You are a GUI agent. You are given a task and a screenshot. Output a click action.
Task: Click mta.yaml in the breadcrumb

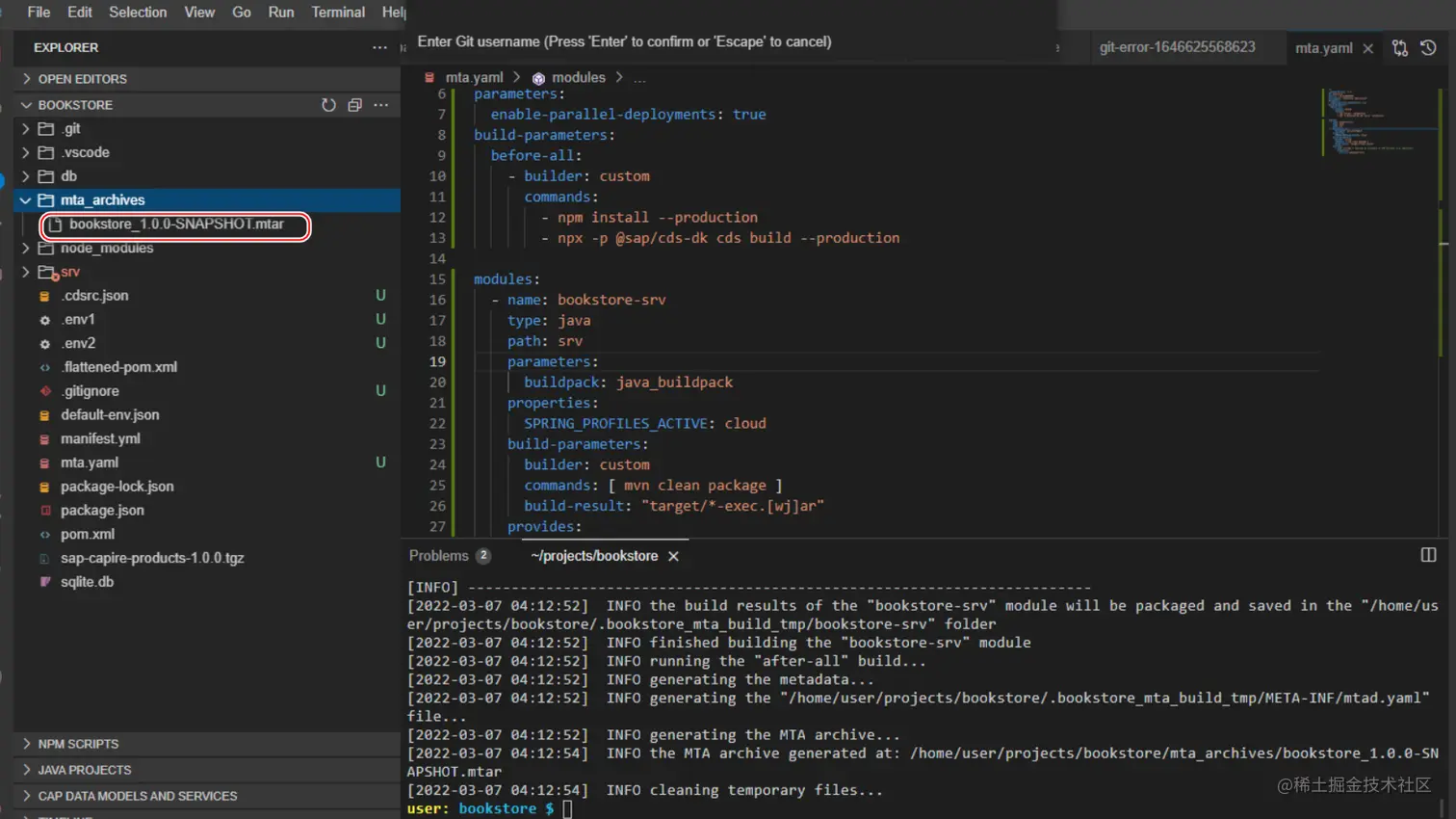click(x=474, y=77)
